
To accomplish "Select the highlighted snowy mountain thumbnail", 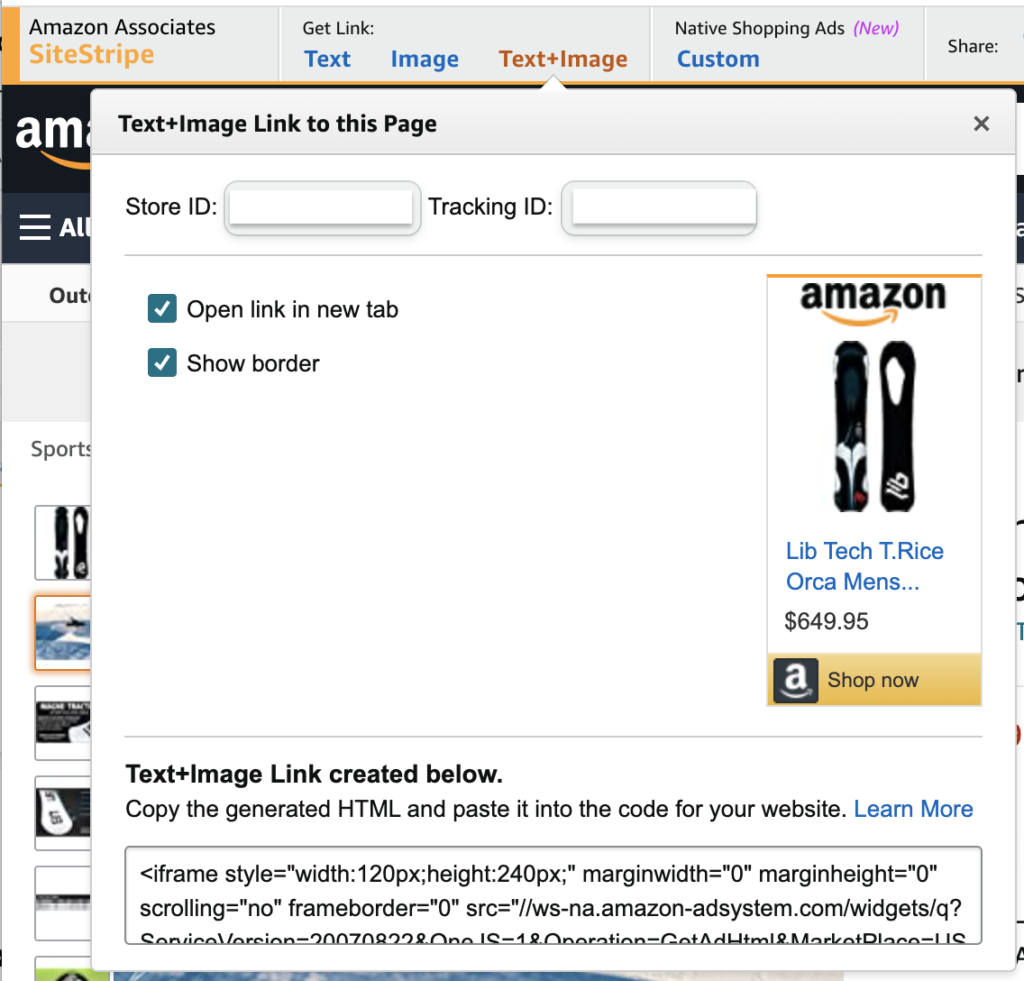I will (x=64, y=632).
